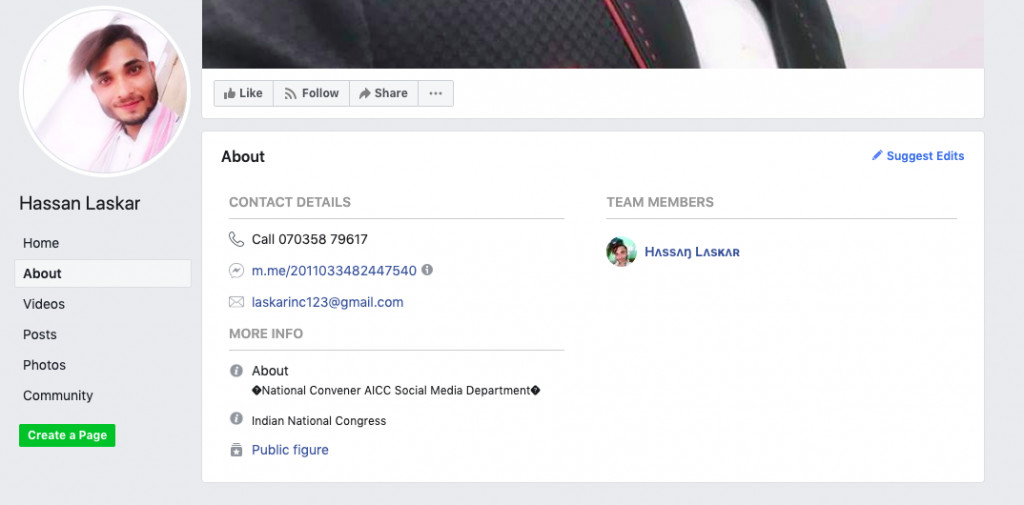This screenshot has height=505, width=1024.
Task: View the Photos section
Action: (44, 365)
